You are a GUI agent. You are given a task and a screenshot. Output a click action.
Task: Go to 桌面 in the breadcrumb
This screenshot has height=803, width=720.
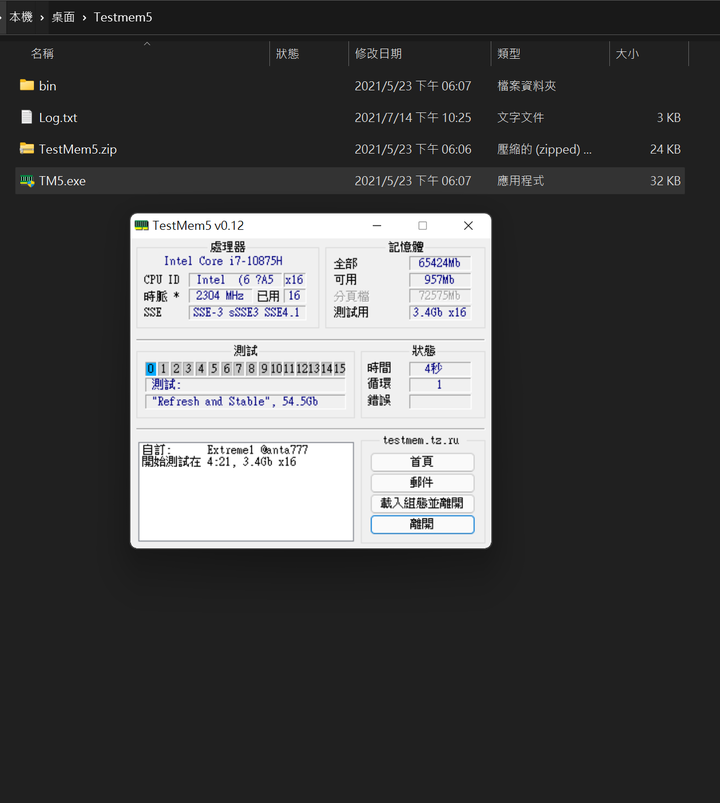coord(63,17)
